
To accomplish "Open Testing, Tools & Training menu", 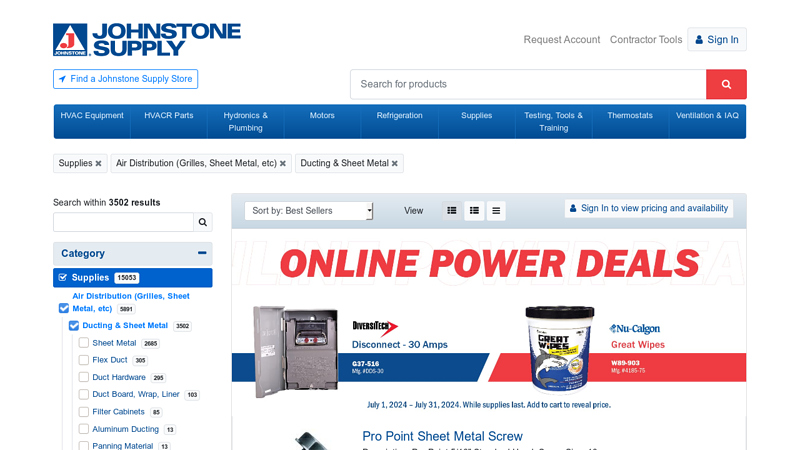I will point(554,121).
